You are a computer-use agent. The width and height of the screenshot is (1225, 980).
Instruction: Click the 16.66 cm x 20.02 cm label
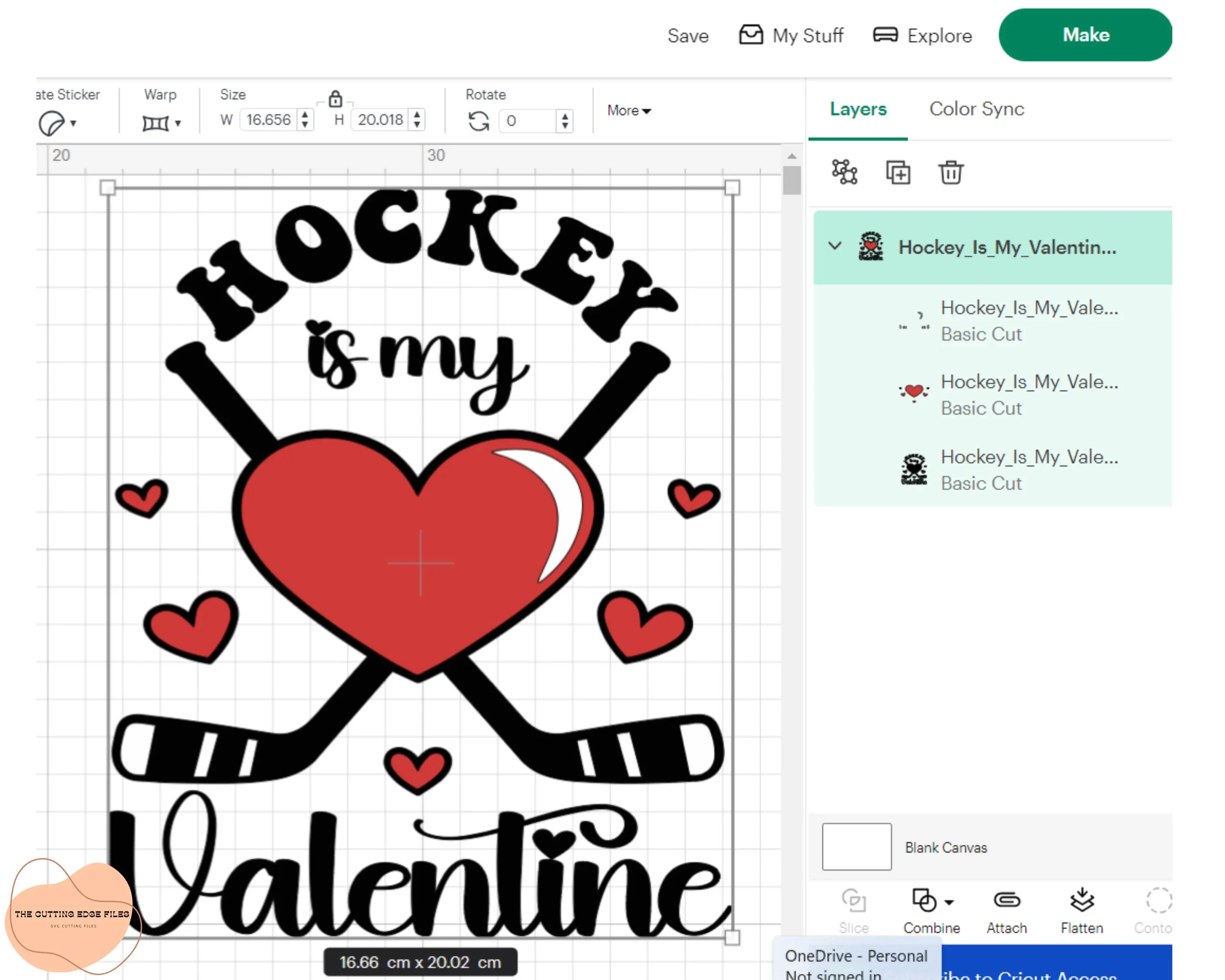click(x=421, y=962)
